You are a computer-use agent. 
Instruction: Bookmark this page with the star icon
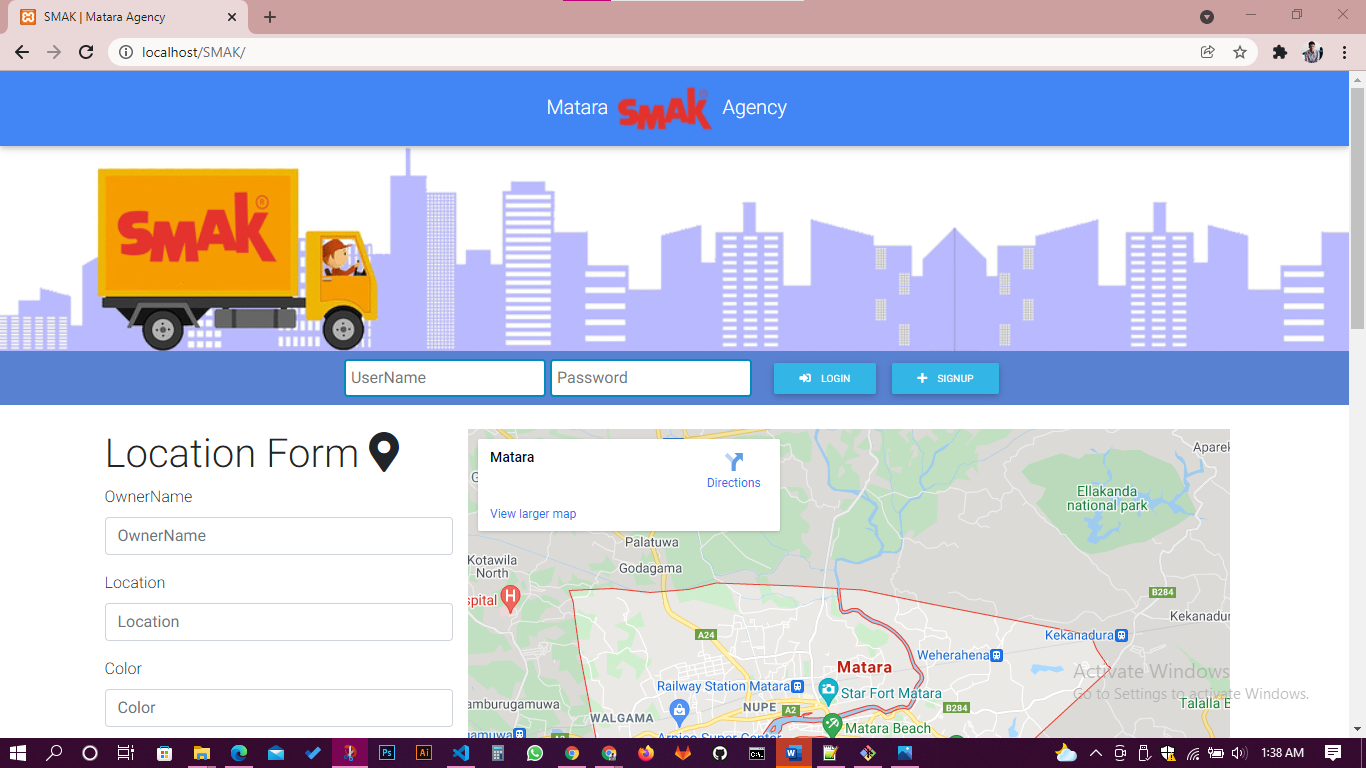(x=1240, y=52)
